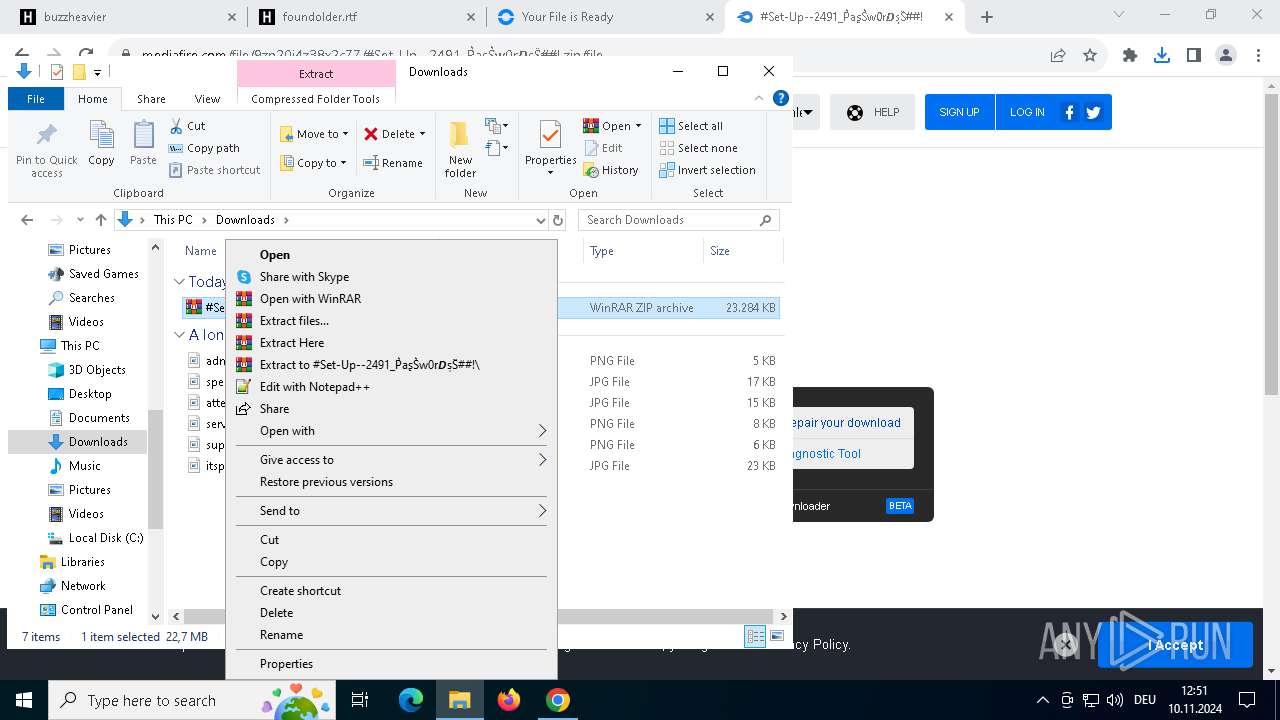Viewport: 1280px width, 720px height.
Task: Open the ribbon Open dropdown
Action: pyautogui.click(x=612, y=126)
